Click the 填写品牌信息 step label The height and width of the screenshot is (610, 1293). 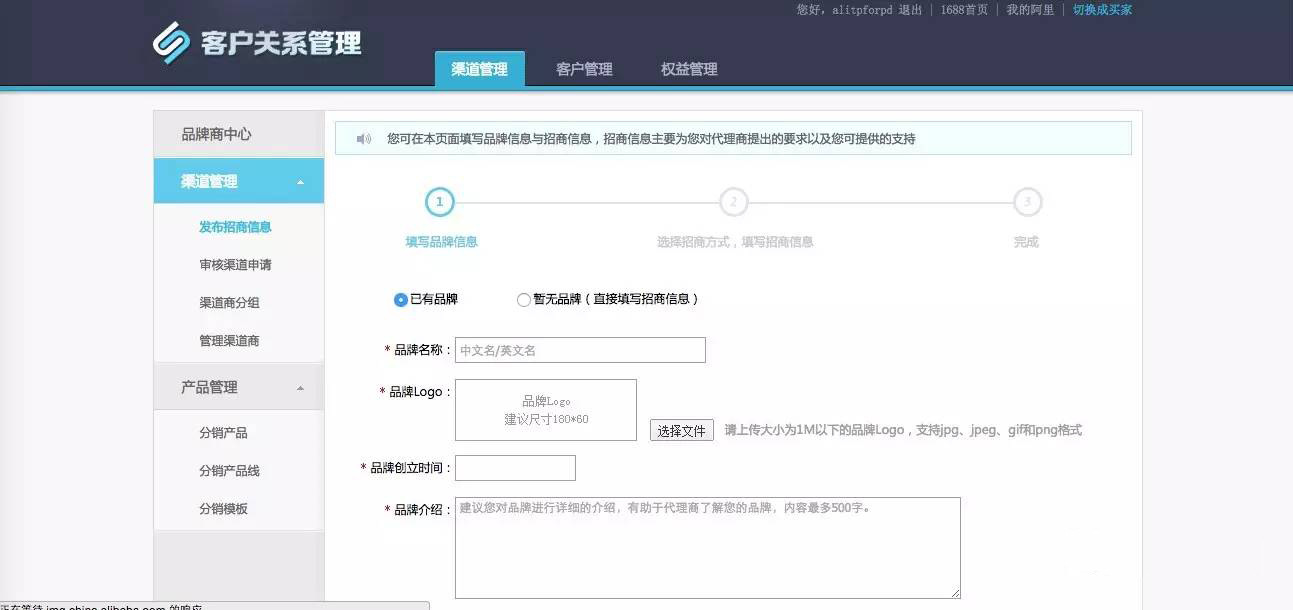[441, 242]
